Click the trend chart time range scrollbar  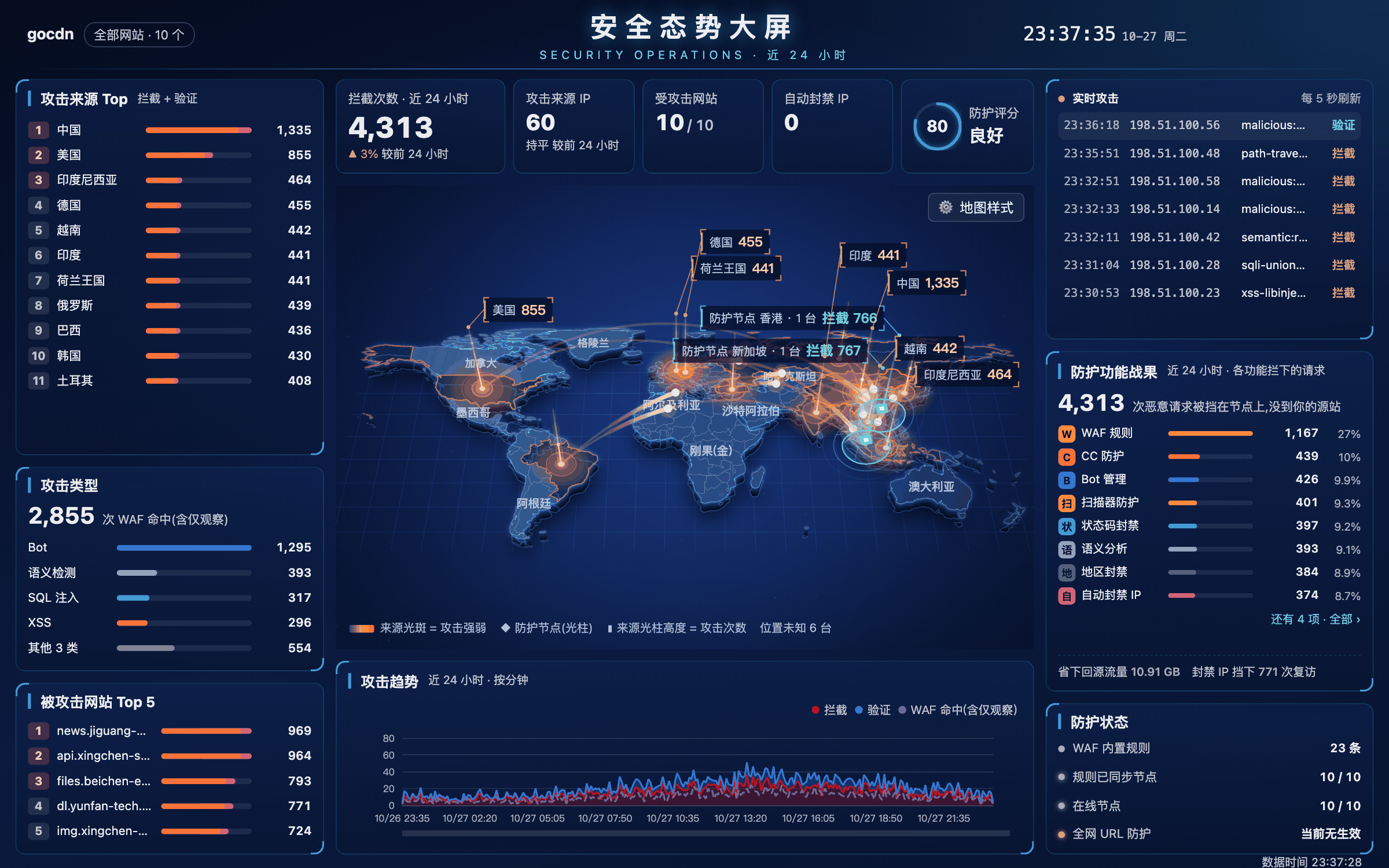[705, 833]
